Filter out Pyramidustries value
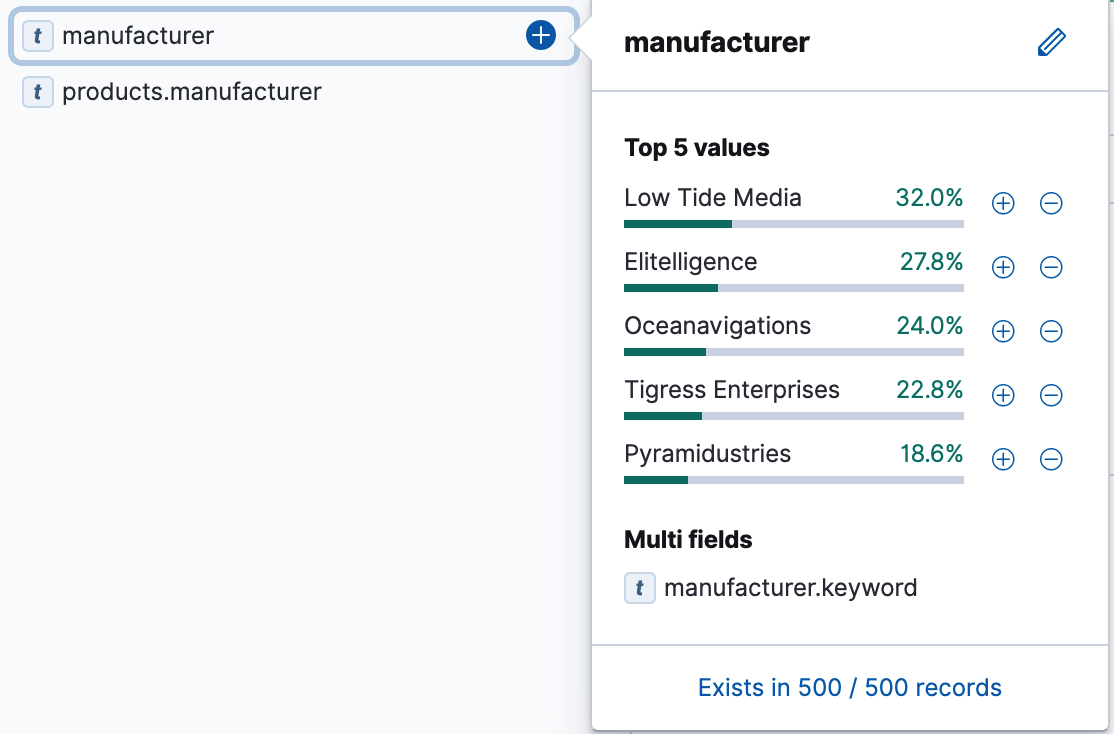This screenshot has width=1114, height=734. pos(1051,459)
